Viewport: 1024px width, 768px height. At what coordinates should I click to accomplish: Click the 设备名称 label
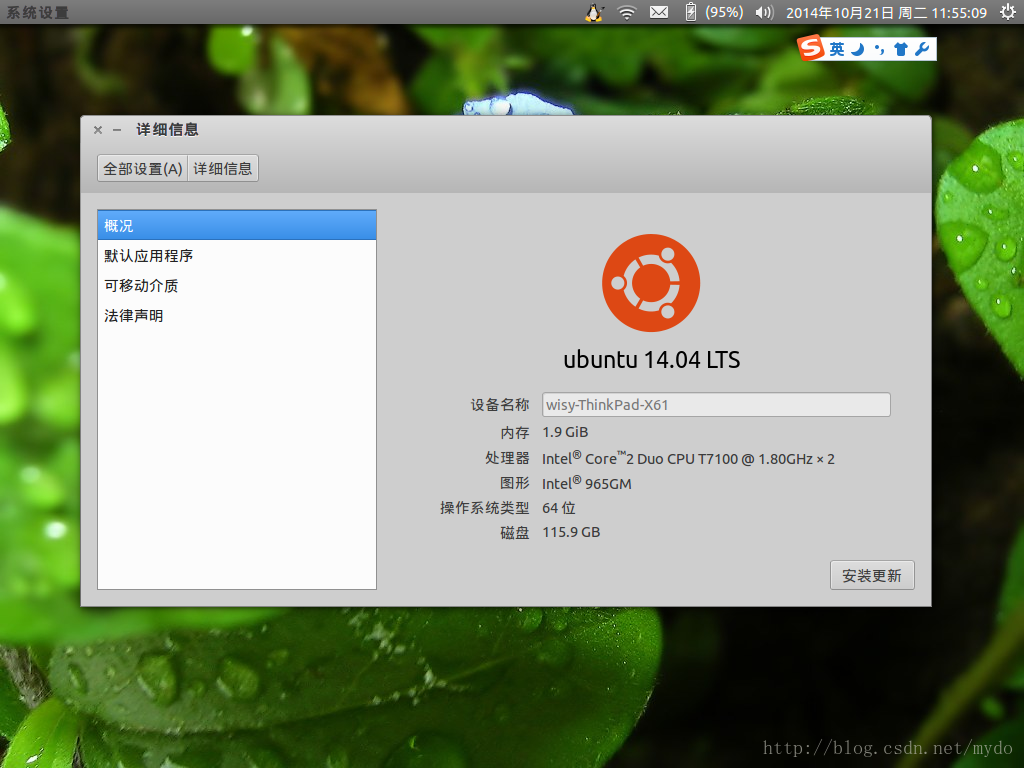click(x=500, y=405)
